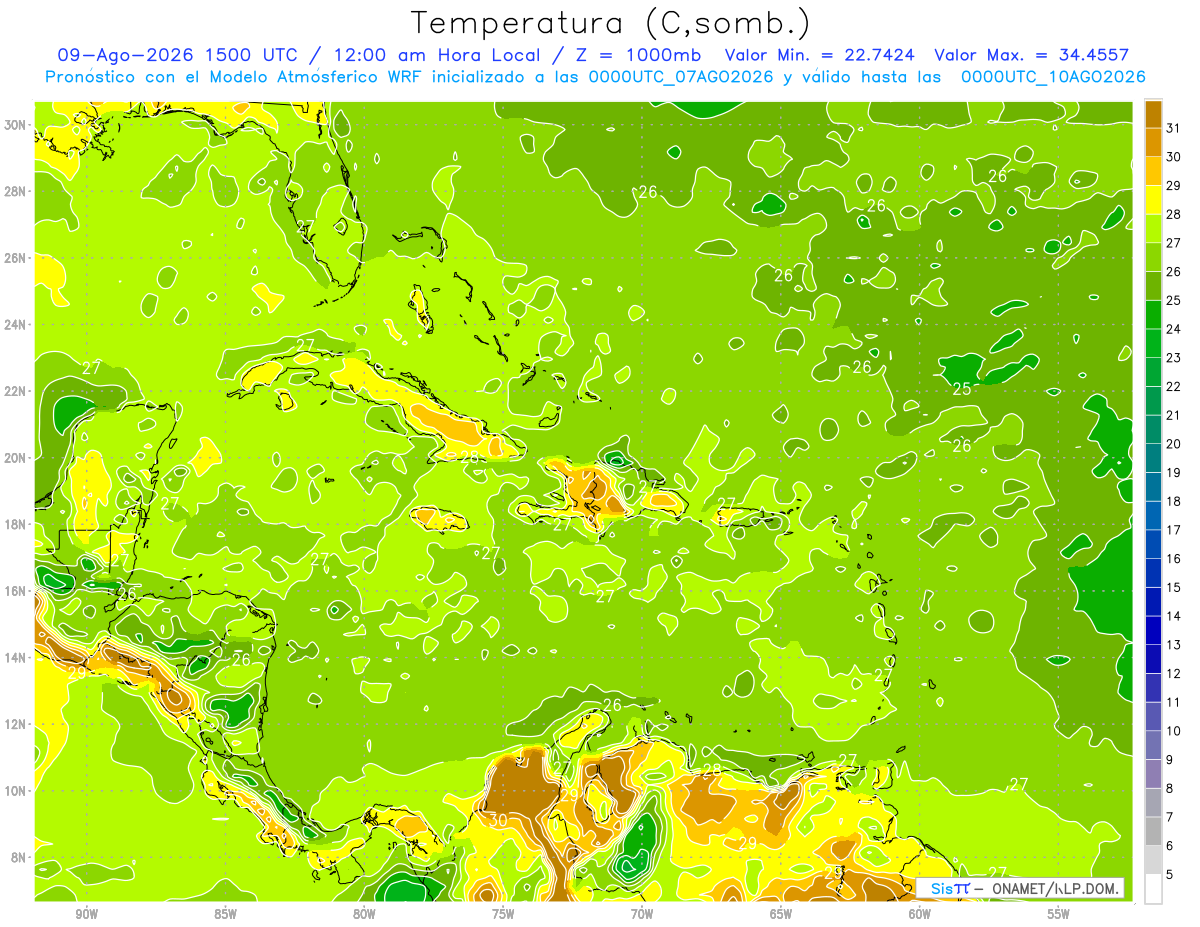Screen dimensions: 1200x927
Task: Select the dark blue swatch between 13 and 14
Action: [x=1153, y=630]
